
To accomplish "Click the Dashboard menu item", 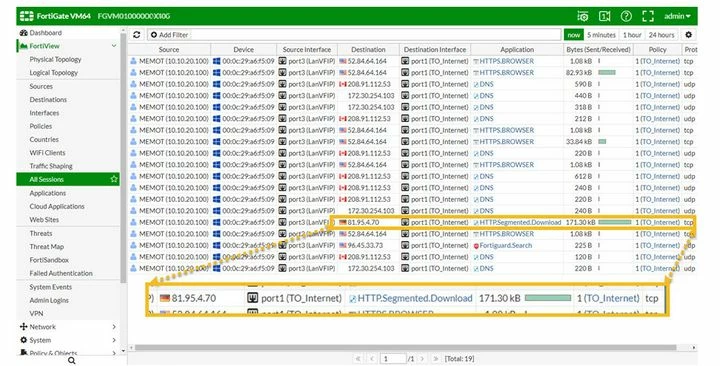I will 45,33.
